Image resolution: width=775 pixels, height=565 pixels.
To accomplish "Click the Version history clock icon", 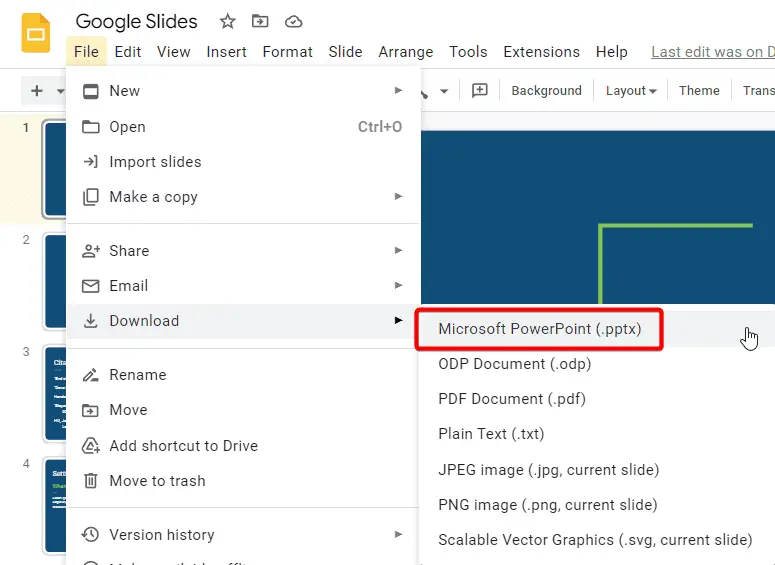I will click(90, 534).
